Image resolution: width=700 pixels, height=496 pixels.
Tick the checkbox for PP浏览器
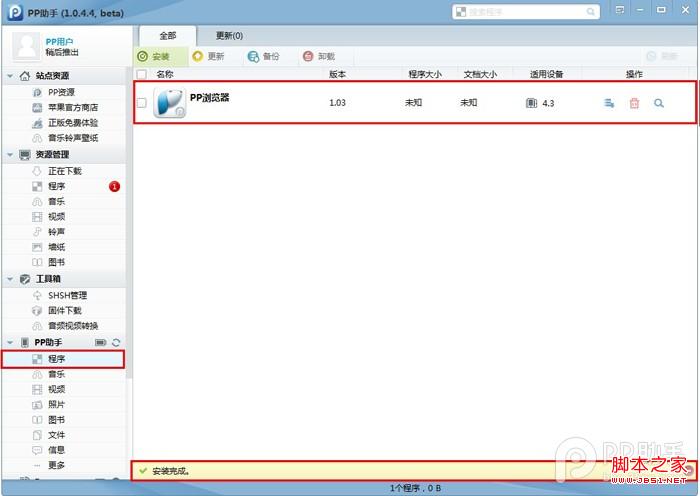click(x=142, y=103)
